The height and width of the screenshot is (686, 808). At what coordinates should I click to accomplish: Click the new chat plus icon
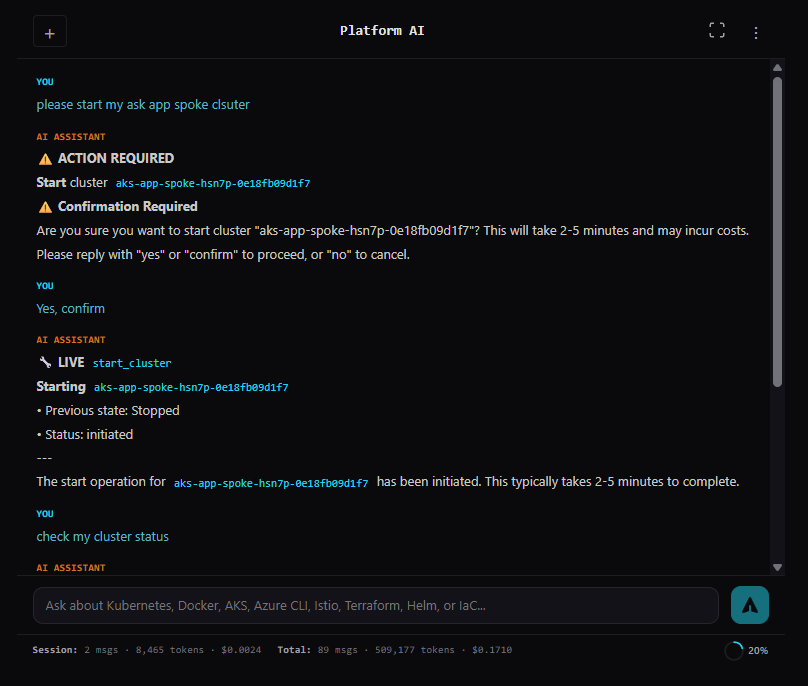click(x=49, y=31)
